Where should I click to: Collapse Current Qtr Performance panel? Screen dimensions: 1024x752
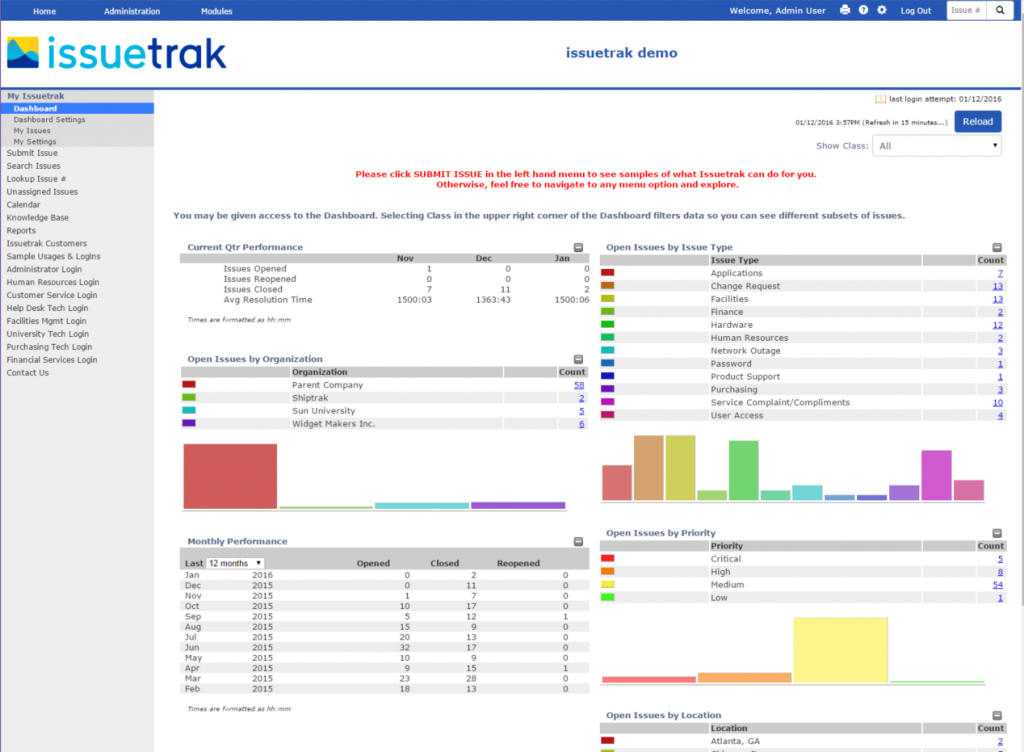tap(579, 247)
